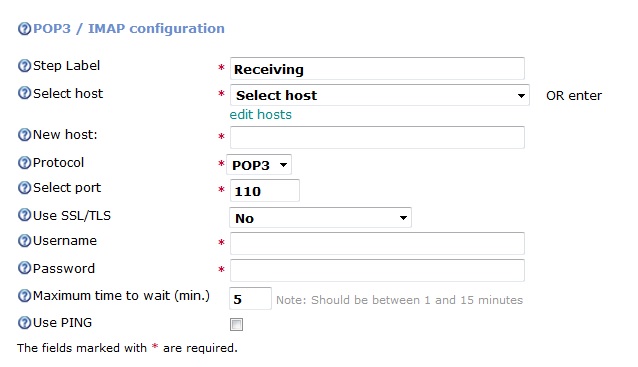Open help icon beside Select port
This screenshot has height=367, width=638.
(x=24, y=188)
